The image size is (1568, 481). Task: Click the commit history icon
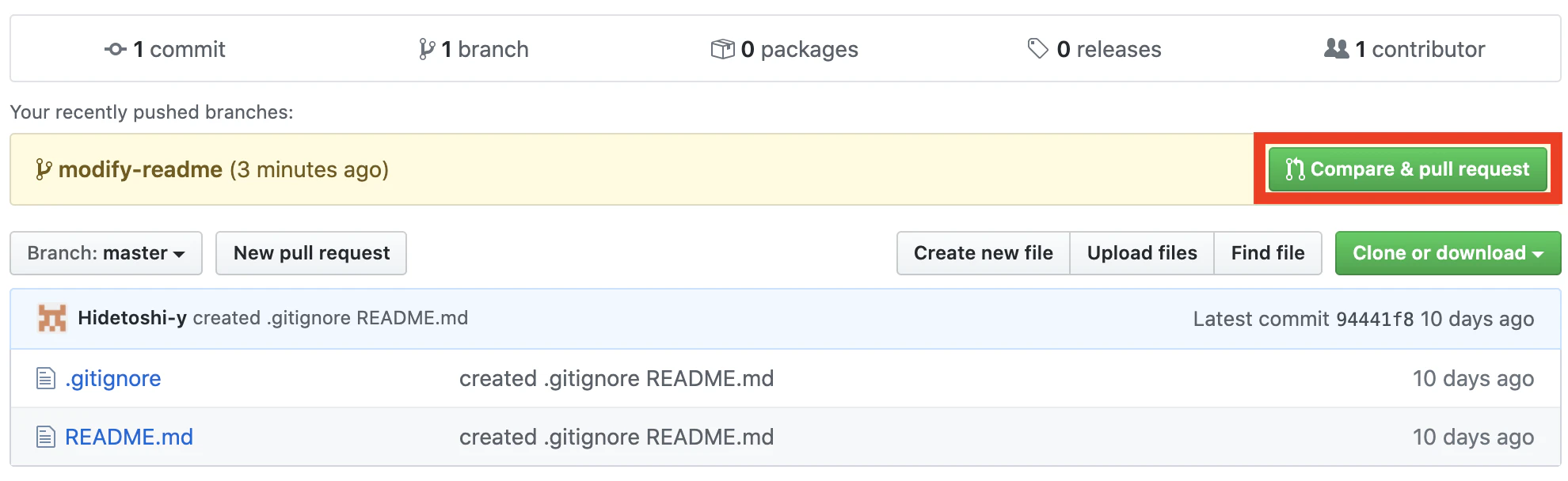[115, 49]
